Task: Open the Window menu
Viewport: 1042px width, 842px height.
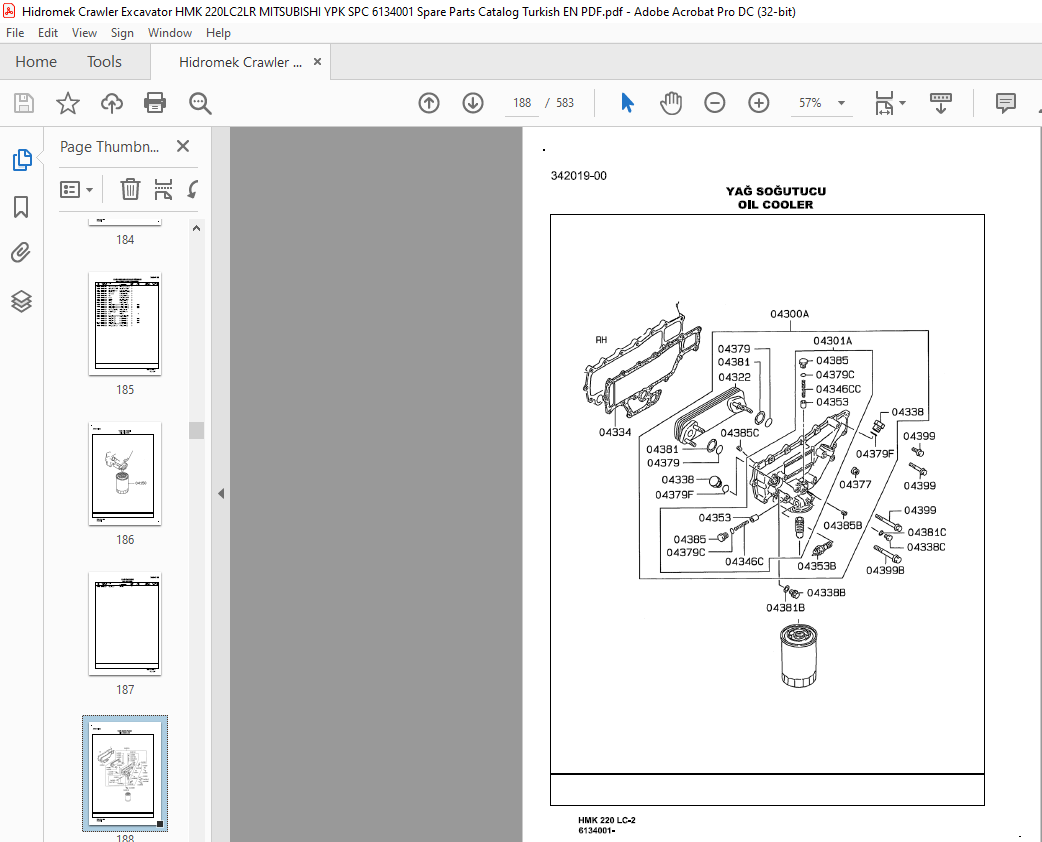Action: (169, 33)
